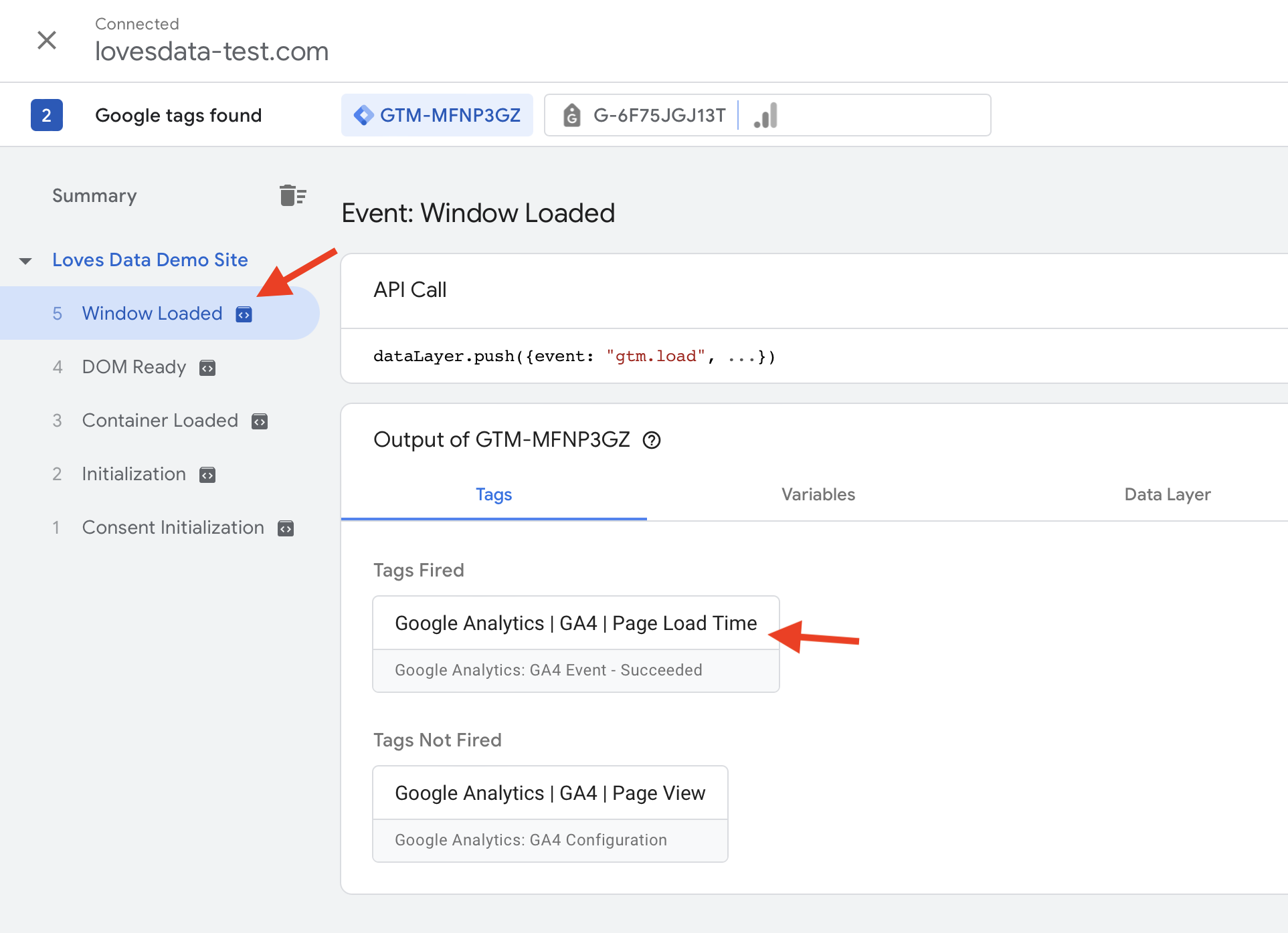Viewport: 1288px width, 933px height.
Task: Click code icon beside Container Loaded
Action: pos(260,421)
